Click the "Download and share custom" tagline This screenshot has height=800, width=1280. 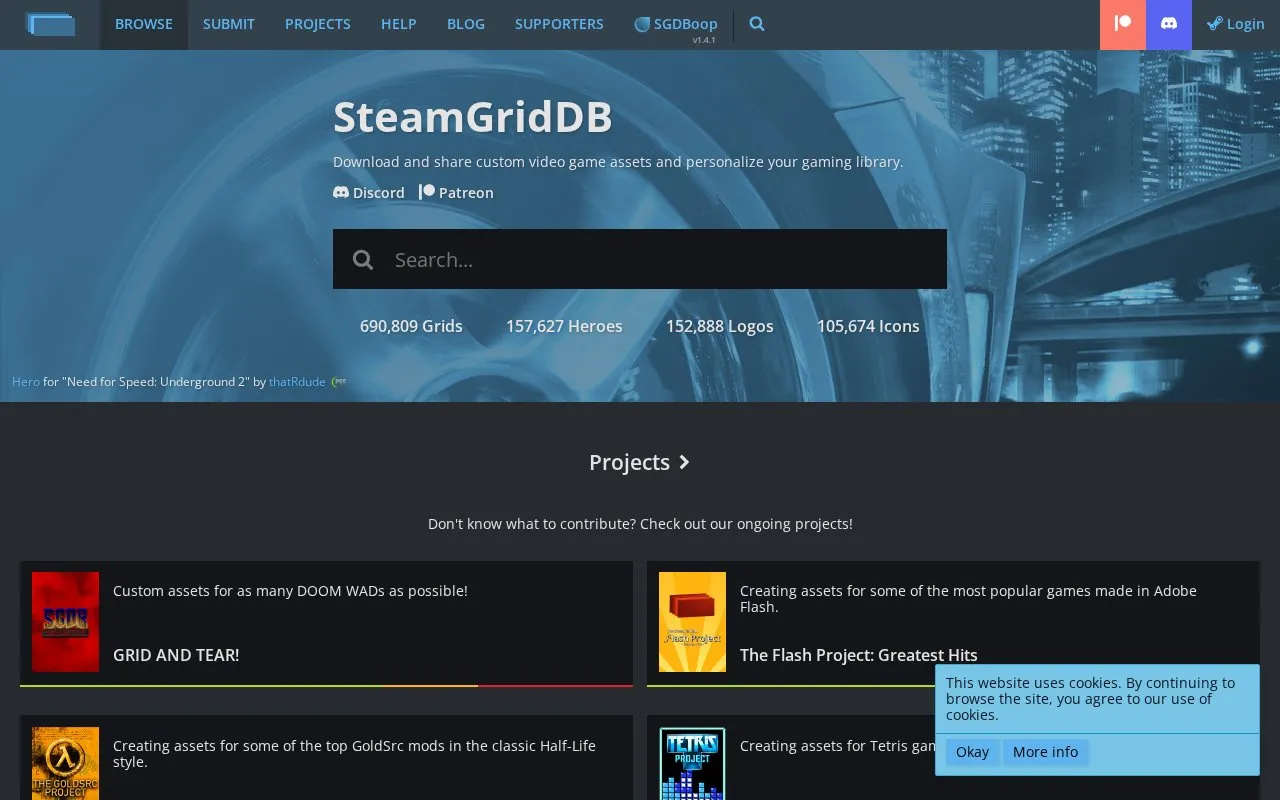pyautogui.click(x=618, y=162)
